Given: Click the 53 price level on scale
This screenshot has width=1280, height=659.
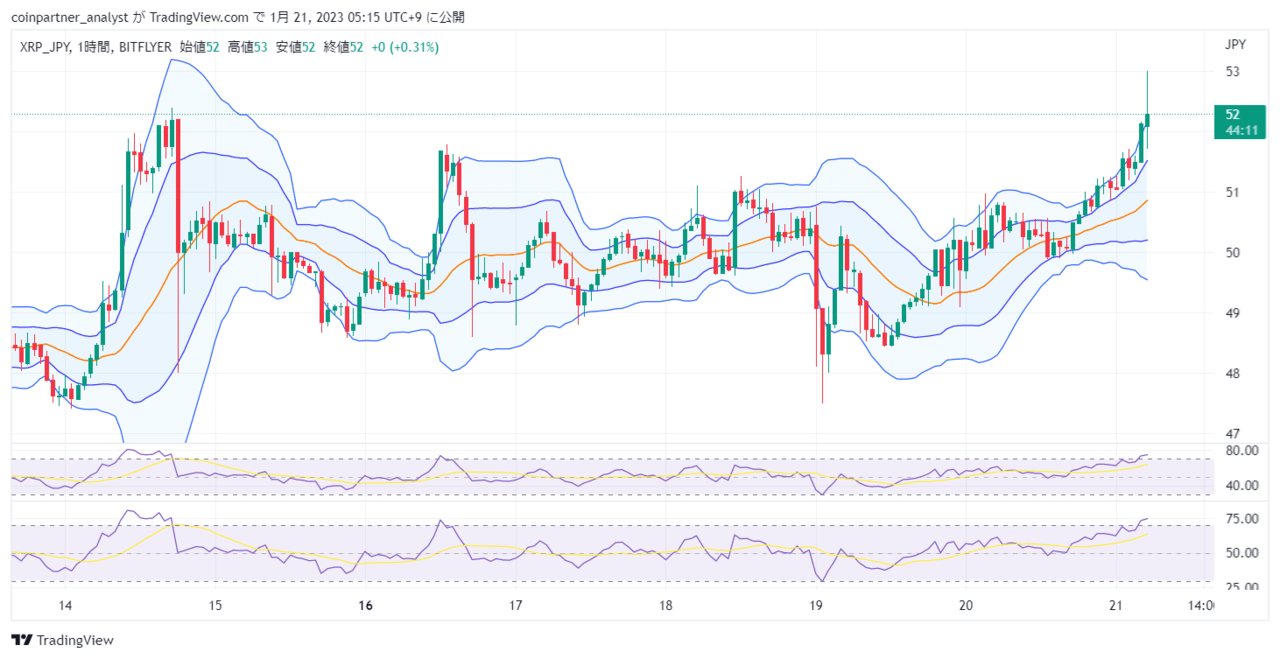Looking at the screenshot, I should [x=1232, y=71].
